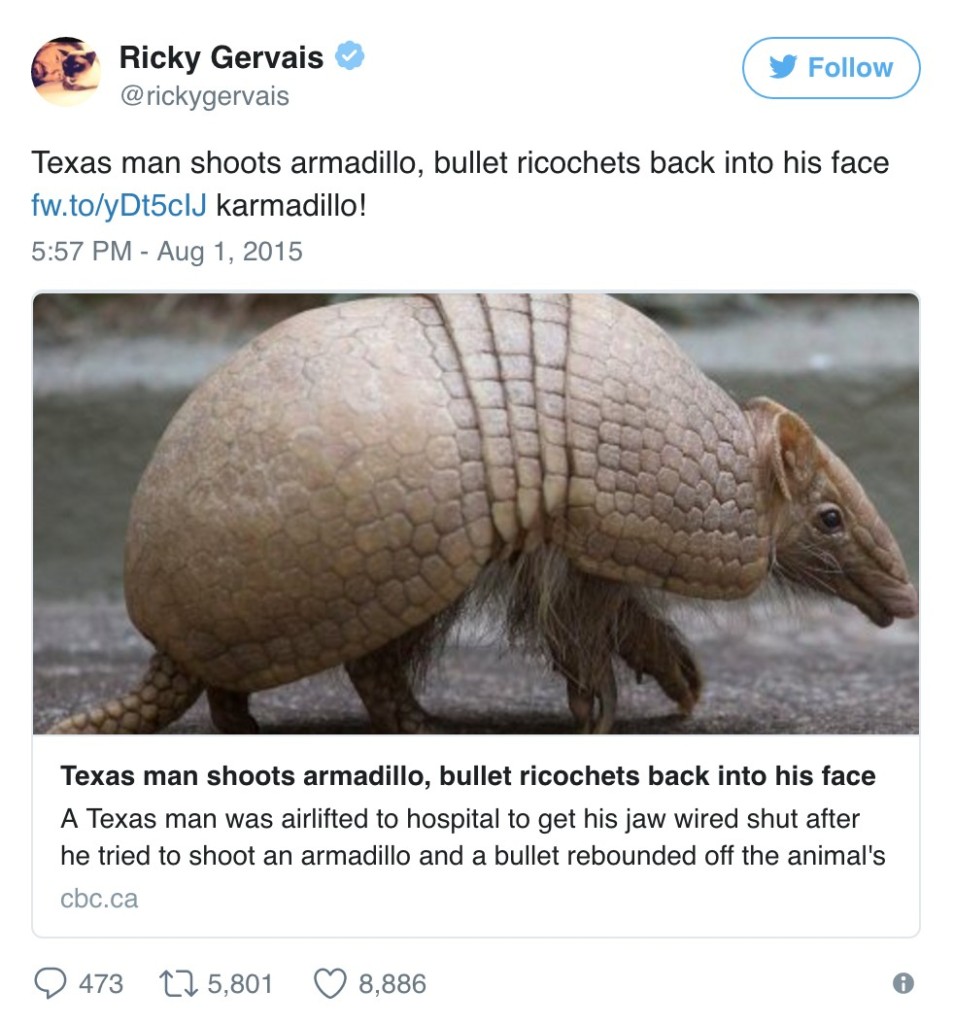Image resolution: width=954 pixels, height=1024 pixels.
Task: Click the article summary about jaw wired shut
Action: 473,837
